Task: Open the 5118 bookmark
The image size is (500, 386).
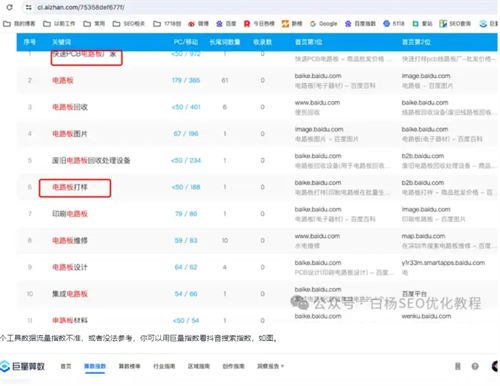Action: pyautogui.click(x=394, y=24)
